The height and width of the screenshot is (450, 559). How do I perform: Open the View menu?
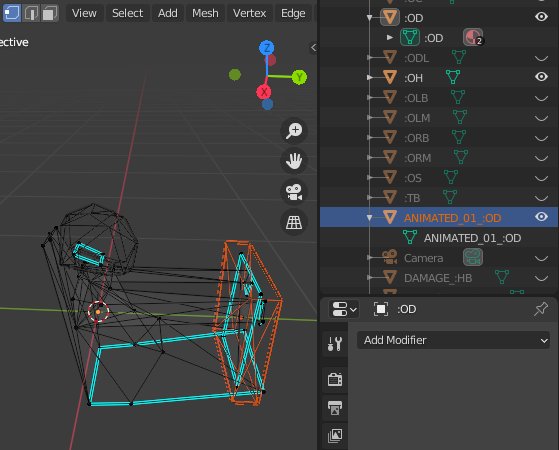coord(84,13)
